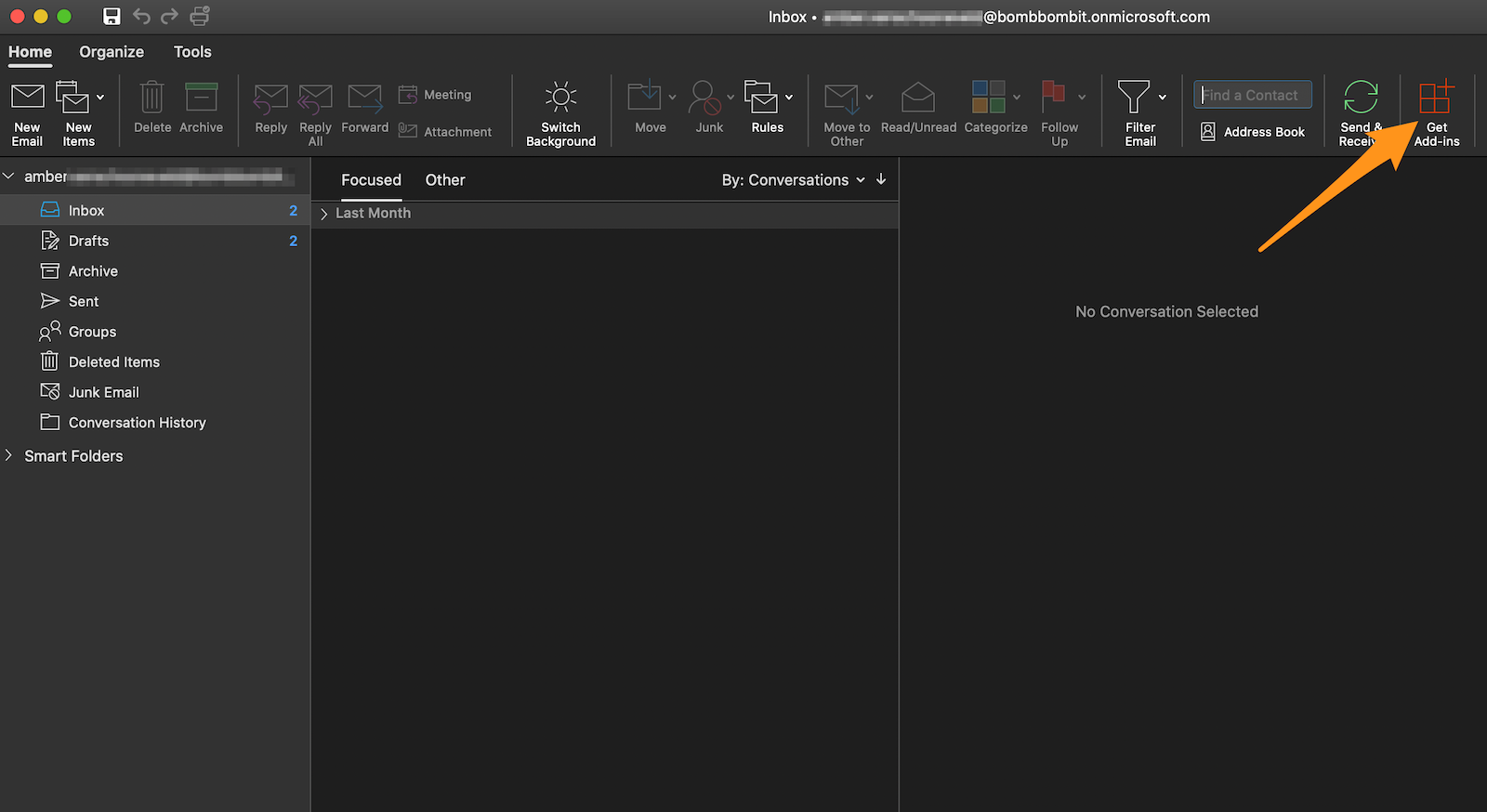1487x812 pixels.
Task: Select the Inbox folder
Action: [155, 211]
